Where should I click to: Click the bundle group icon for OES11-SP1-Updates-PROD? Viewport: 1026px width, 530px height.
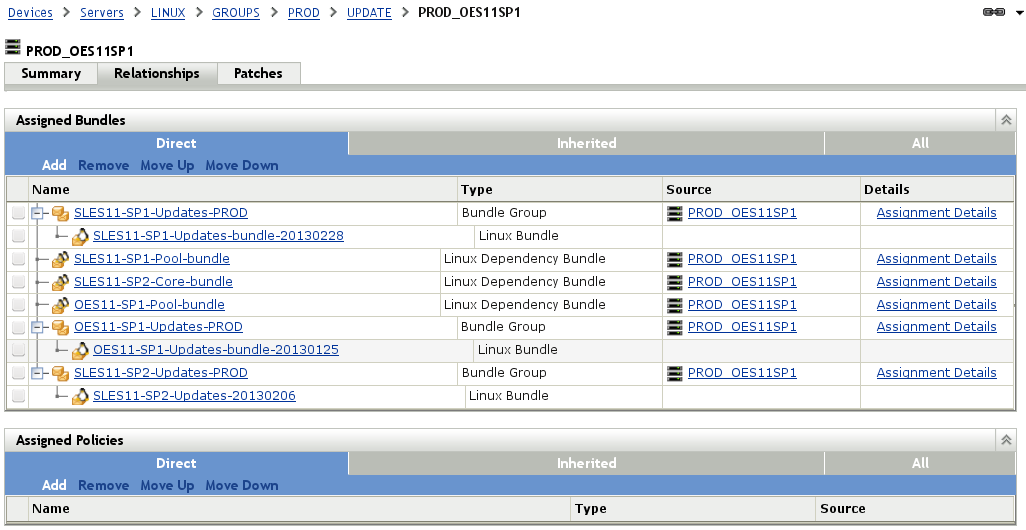pos(61,327)
